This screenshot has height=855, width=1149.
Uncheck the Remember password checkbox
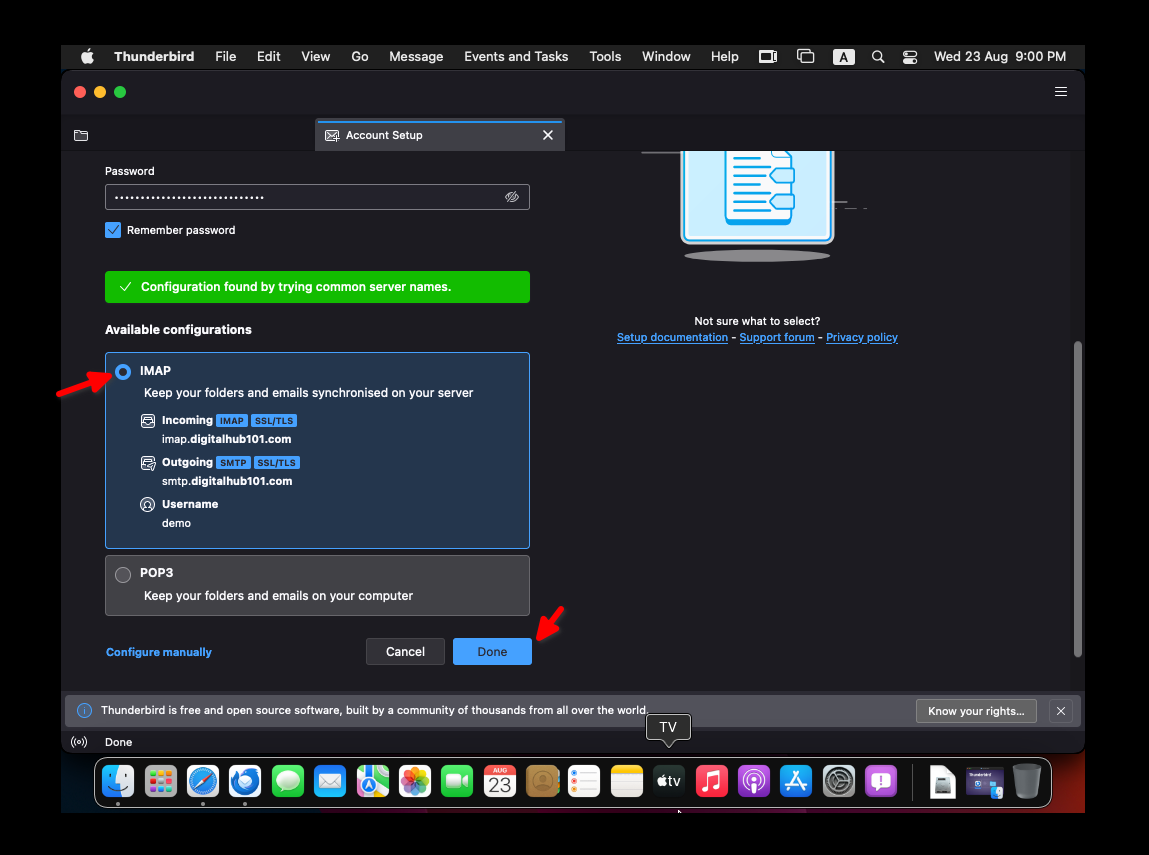tap(113, 230)
